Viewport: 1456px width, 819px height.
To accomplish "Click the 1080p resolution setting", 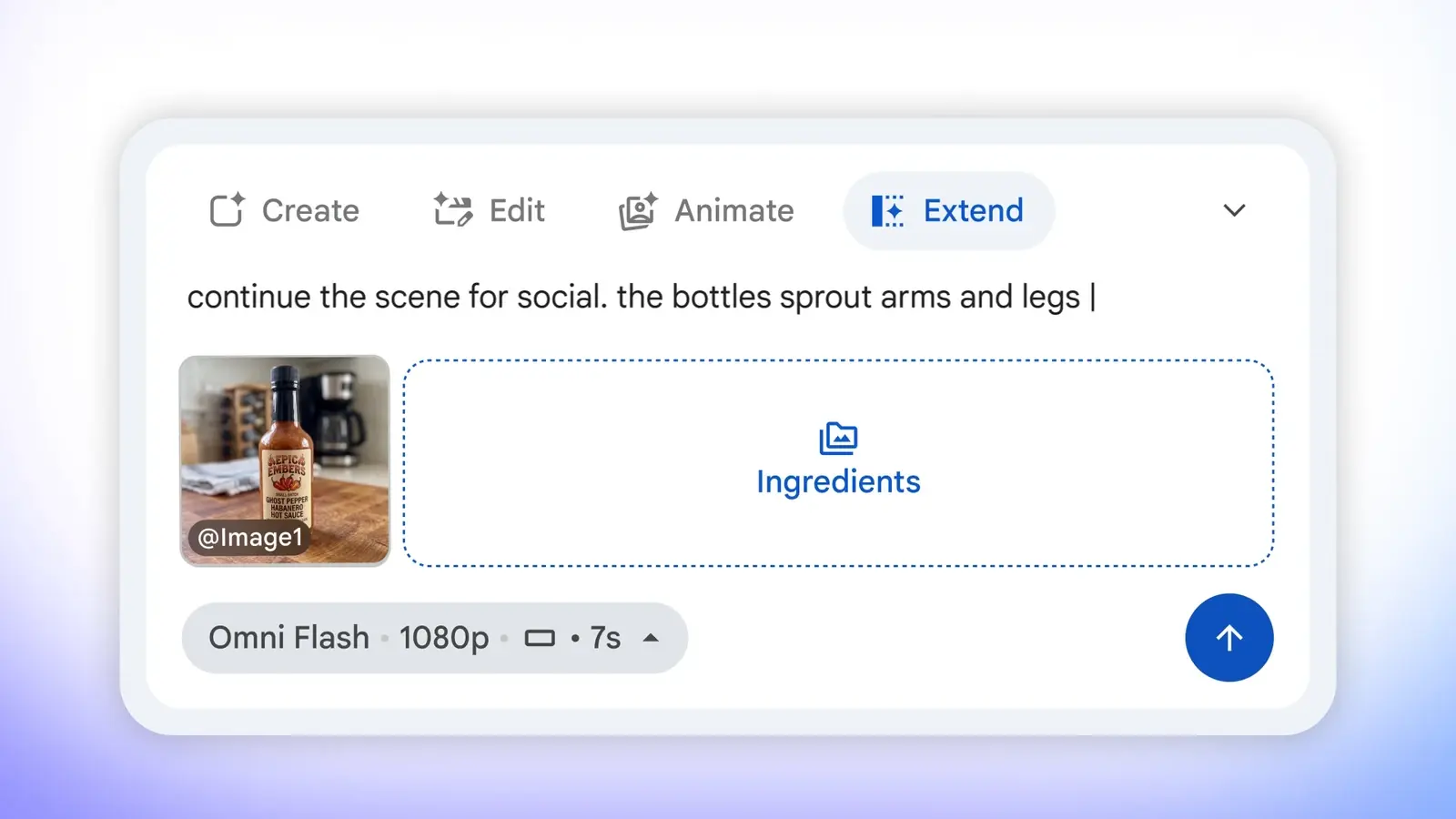I will coord(444,638).
